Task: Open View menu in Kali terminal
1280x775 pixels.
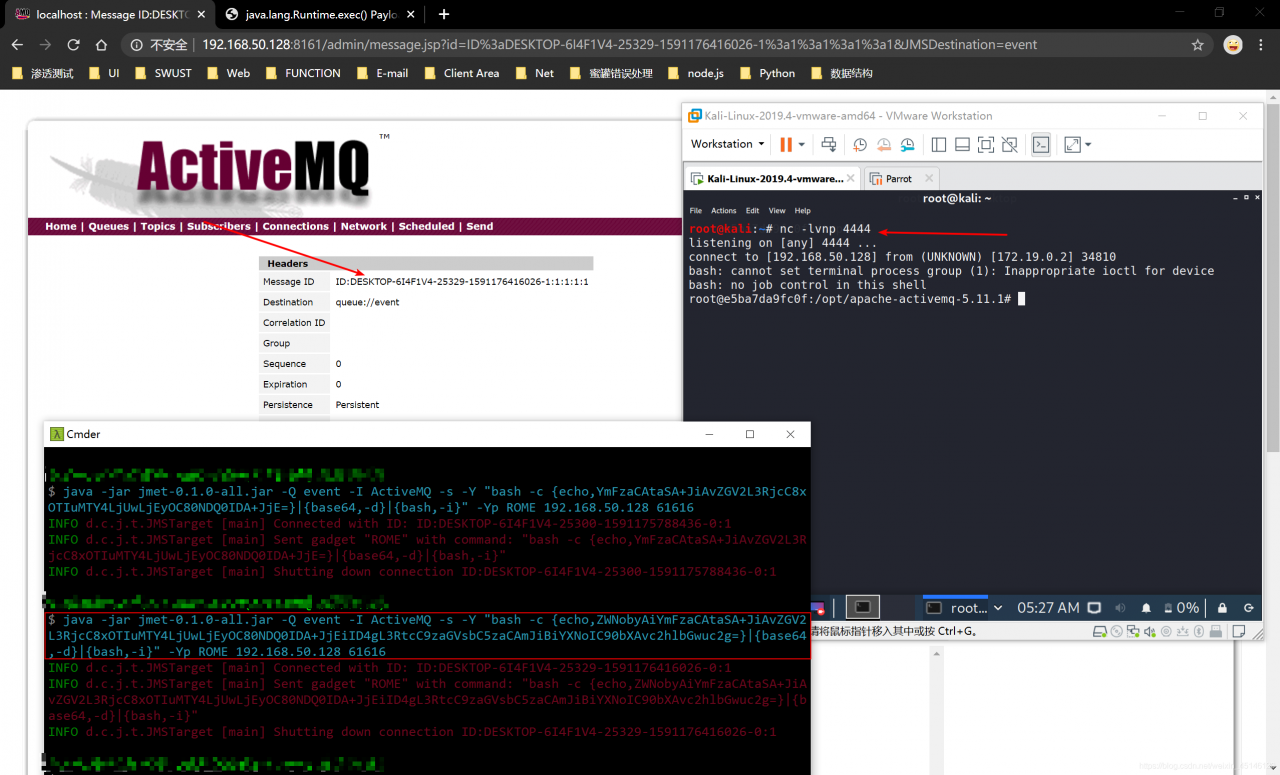Action: point(777,211)
